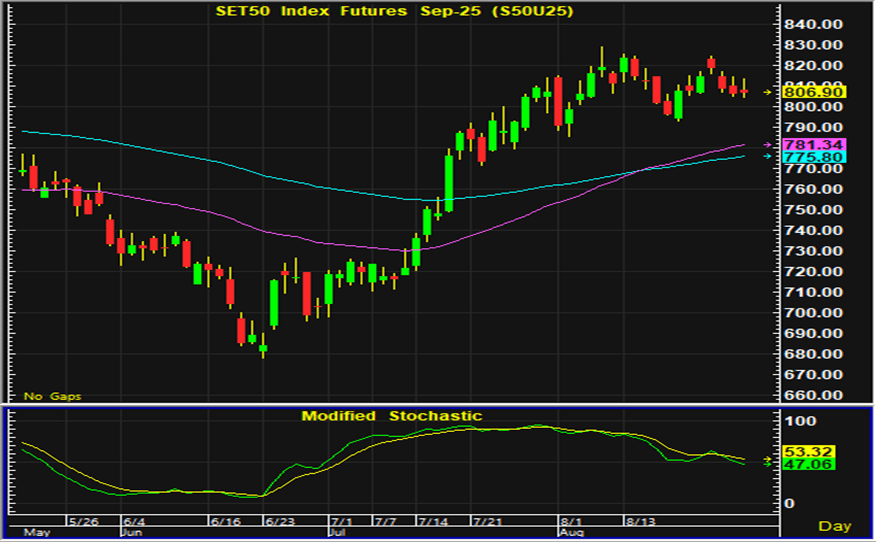Viewport: 876px width, 542px height.
Task: Click the yellow arrow beside 806.90
Action: tap(768, 92)
